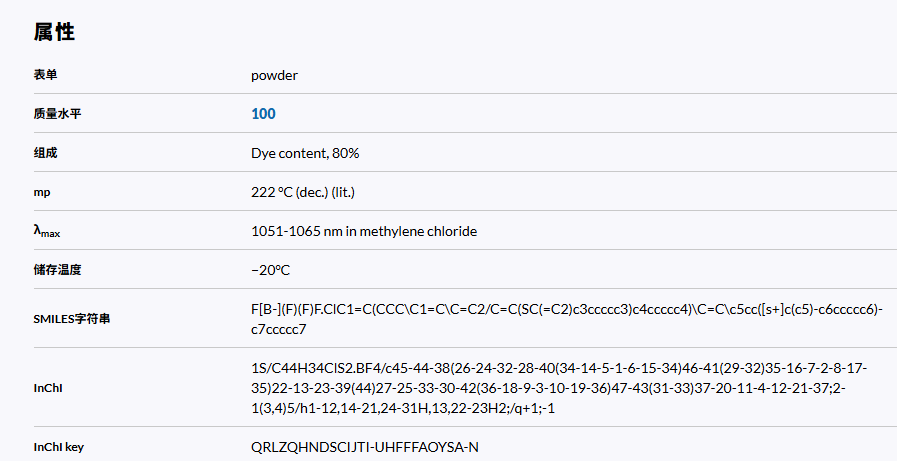The height and width of the screenshot is (461, 897).
Task: Open the quality level 100 link
Action: pos(263,114)
